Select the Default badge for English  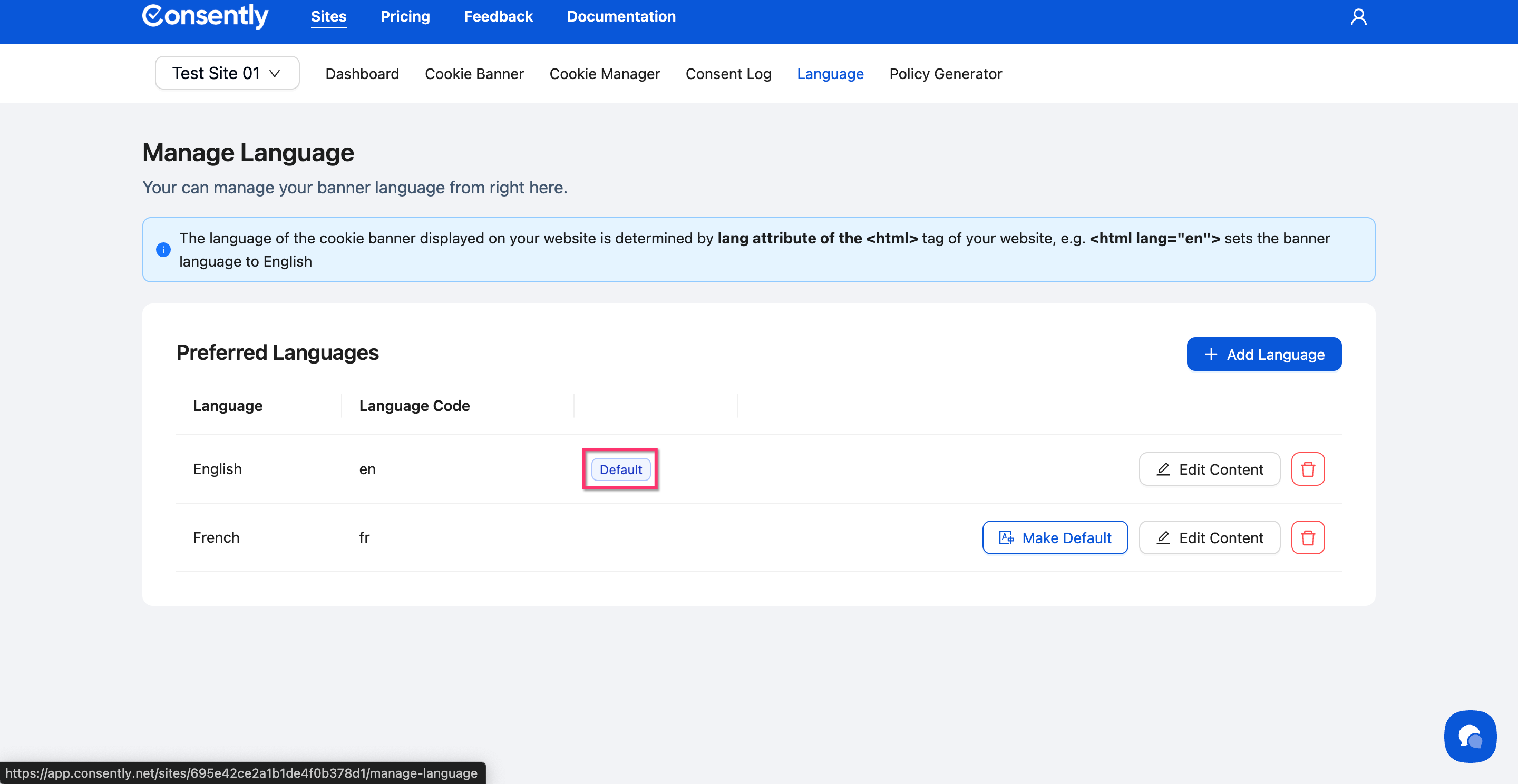pyautogui.click(x=620, y=469)
